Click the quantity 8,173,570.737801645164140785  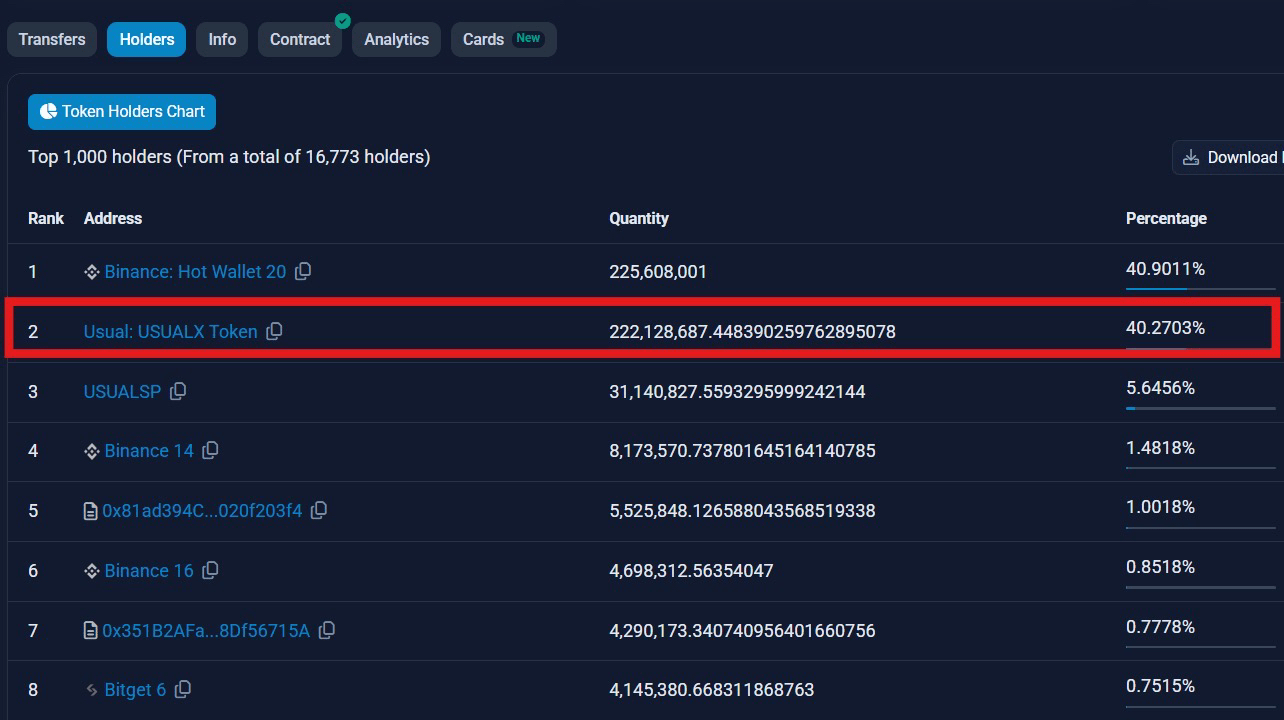click(x=742, y=451)
